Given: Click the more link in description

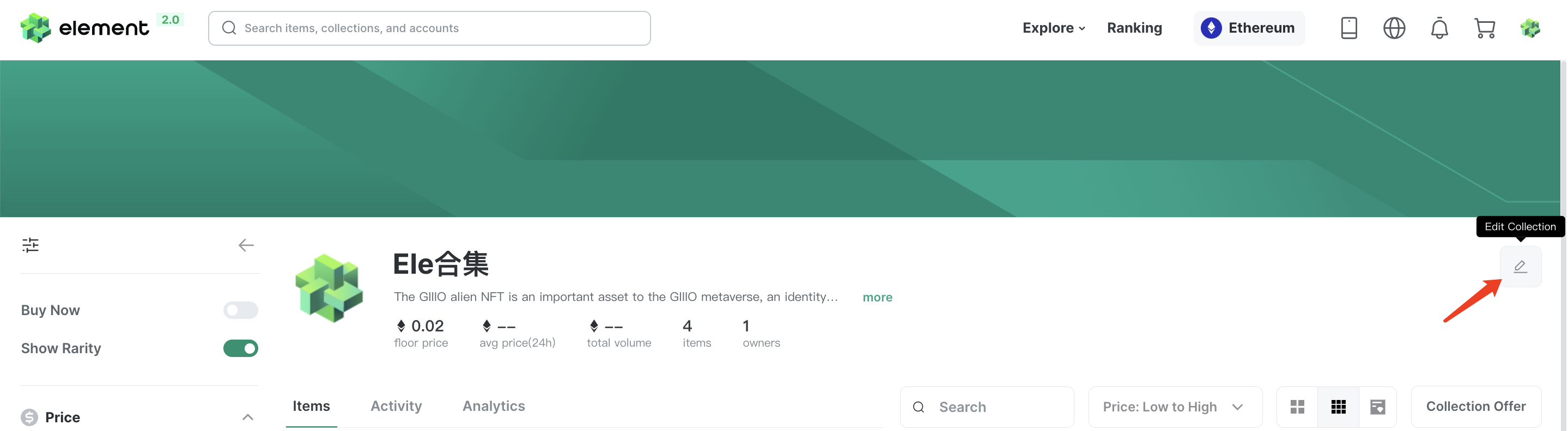Looking at the screenshot, I should click(877, 297).
